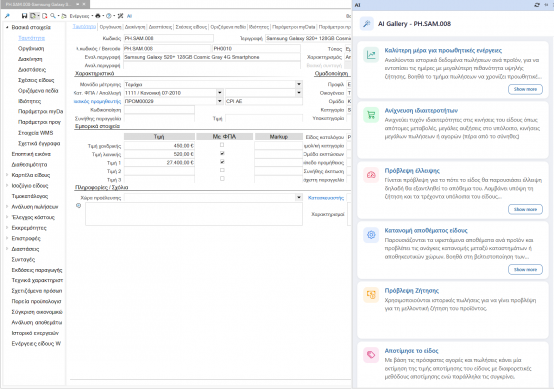The image size is (554, 389).
Task: Switch to the Οριζόμενα πεδία tab
Action: coord(228,27)
